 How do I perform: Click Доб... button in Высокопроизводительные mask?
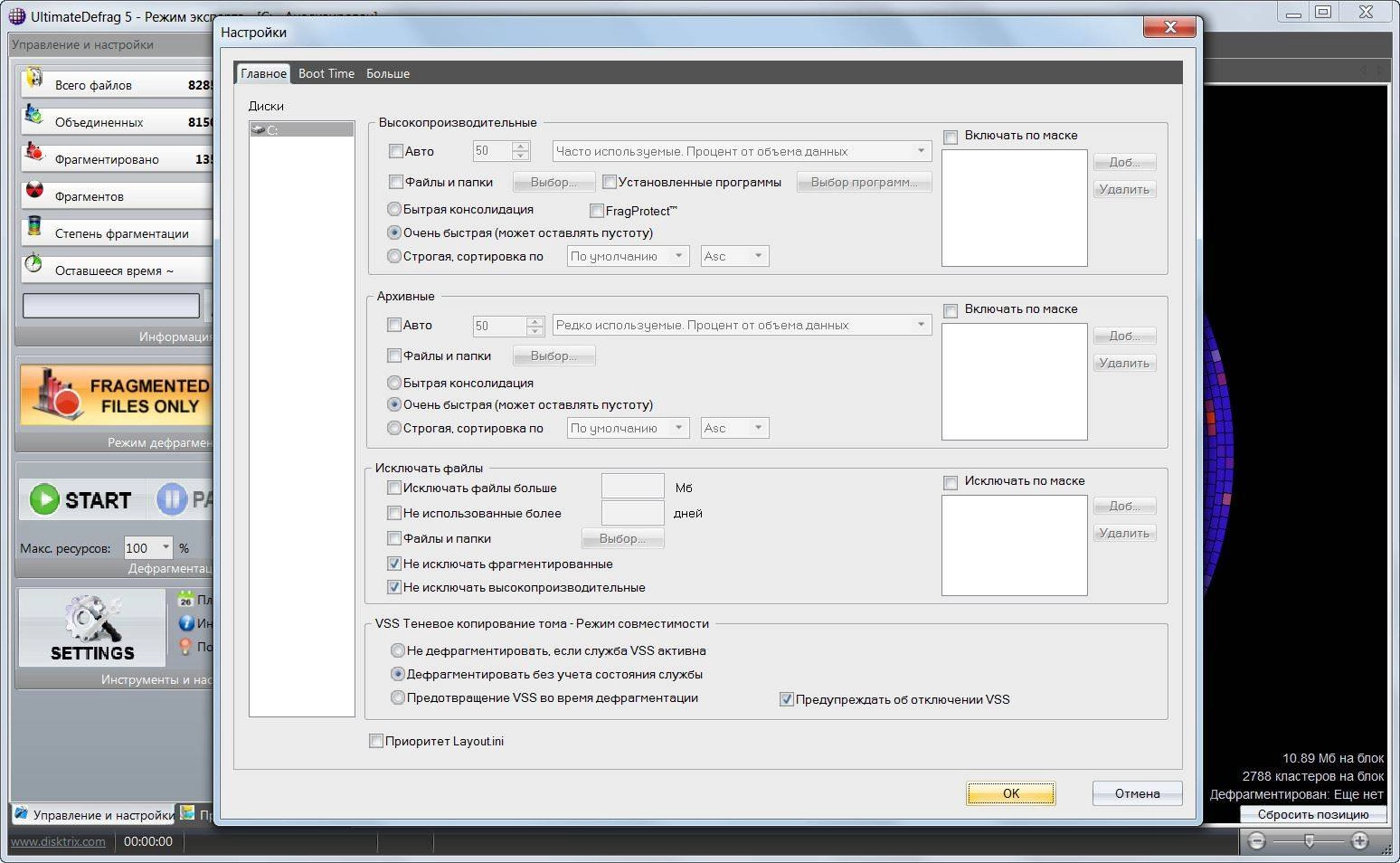pos(1124,162)
